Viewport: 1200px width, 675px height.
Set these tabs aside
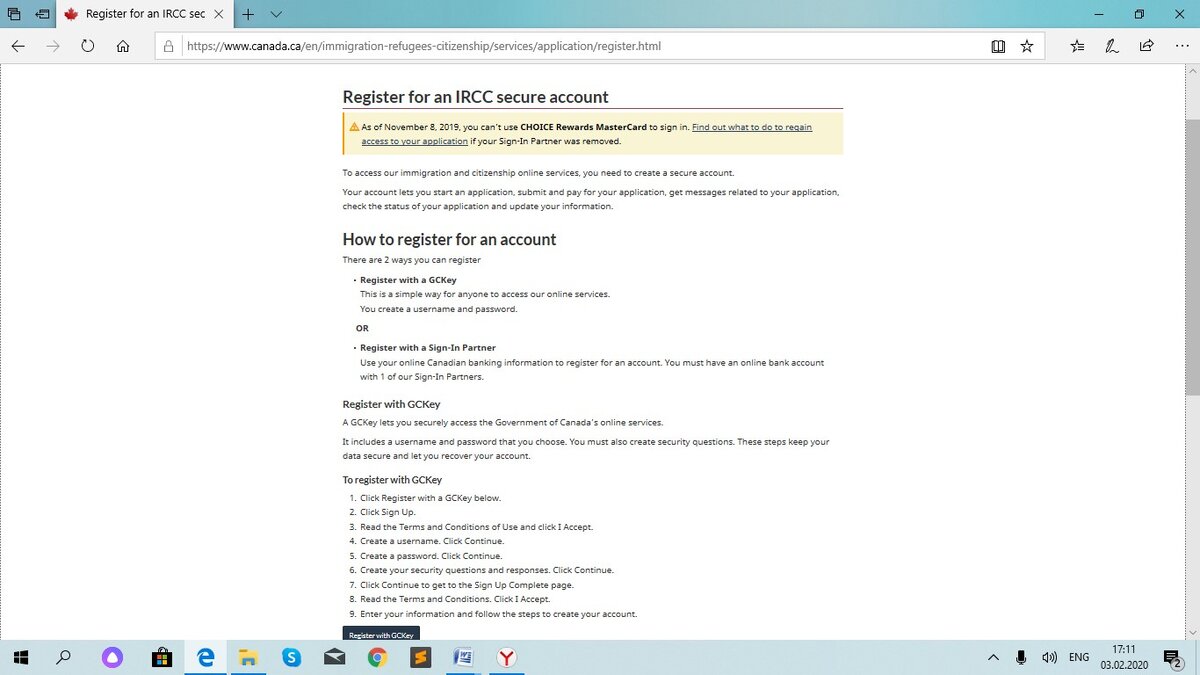click(42, 14)
